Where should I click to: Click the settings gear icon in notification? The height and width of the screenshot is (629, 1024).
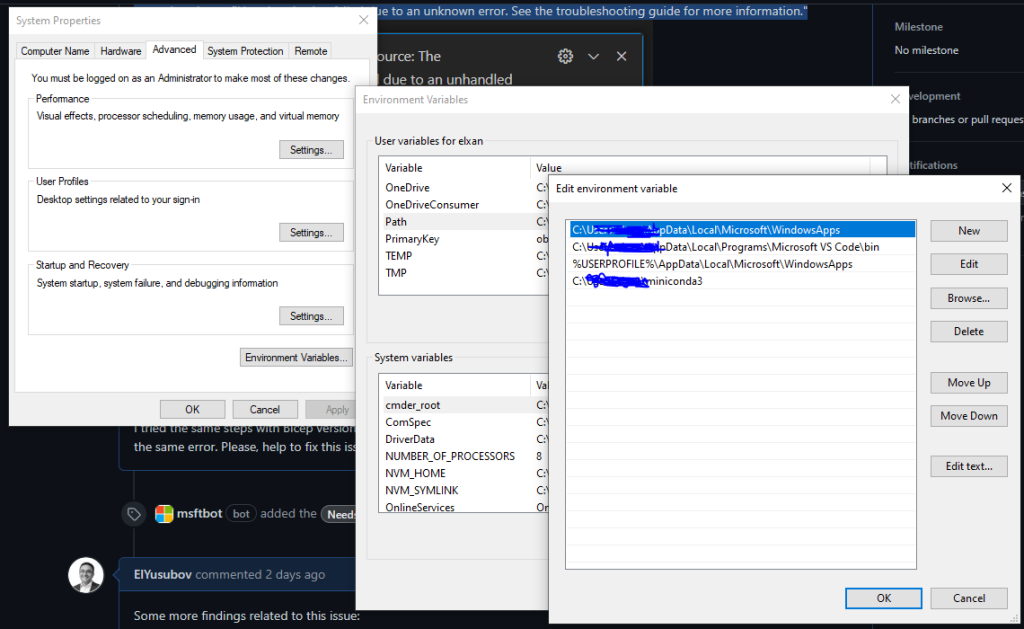(x=565, y=57)
